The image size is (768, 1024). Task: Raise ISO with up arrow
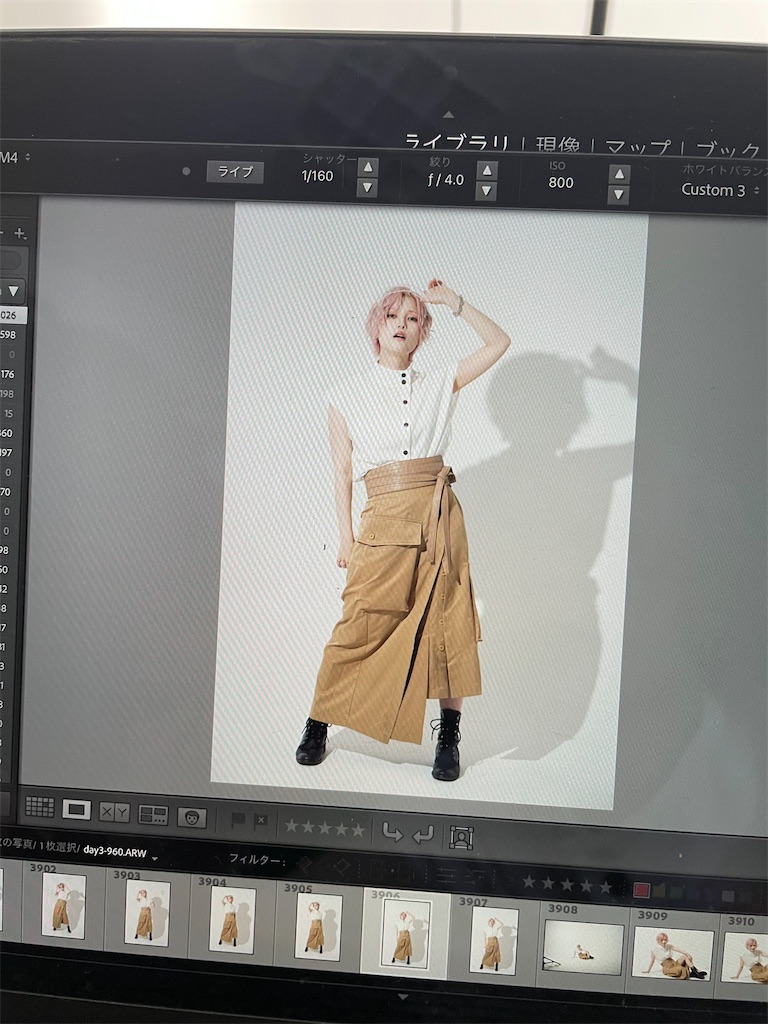(x=619, y=174)
